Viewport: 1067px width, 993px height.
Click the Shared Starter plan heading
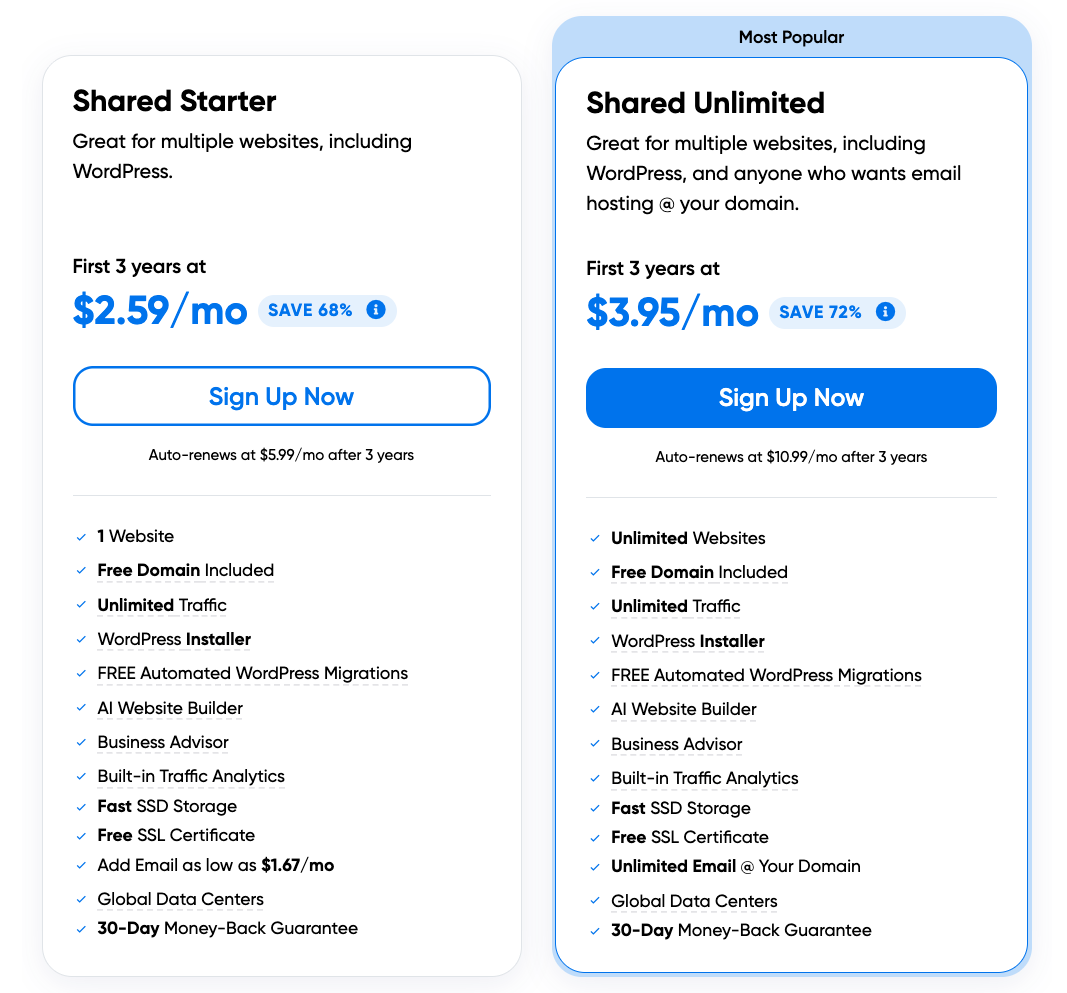[x=174, y=101]
